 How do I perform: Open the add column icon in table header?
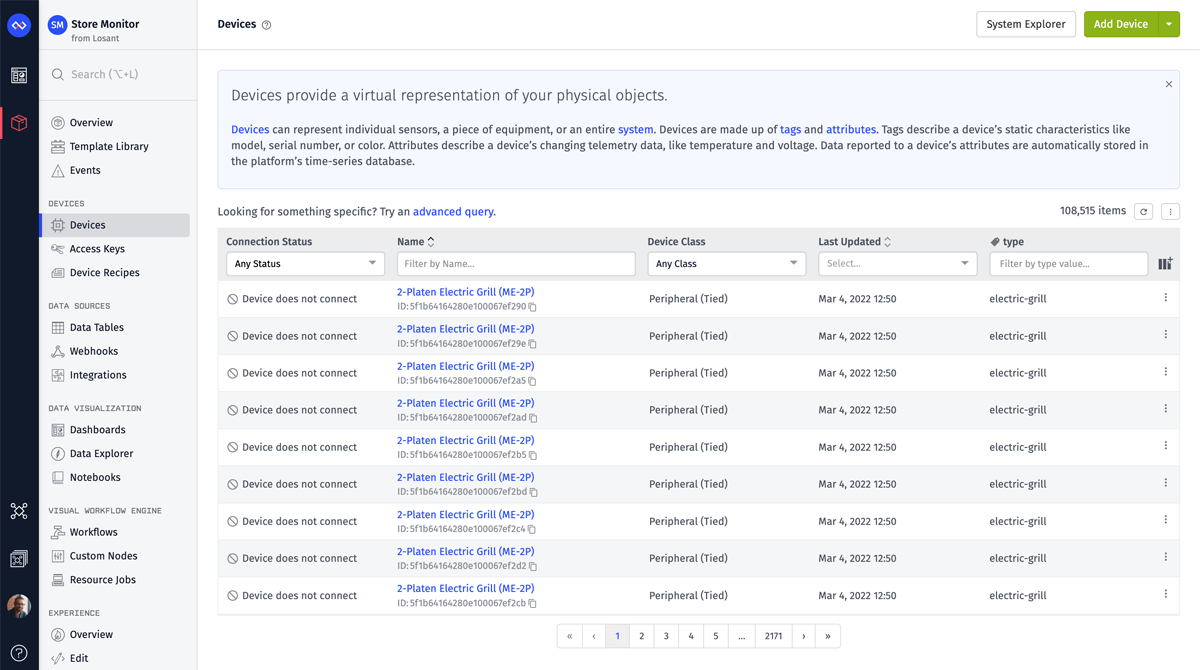[1165, 264]
